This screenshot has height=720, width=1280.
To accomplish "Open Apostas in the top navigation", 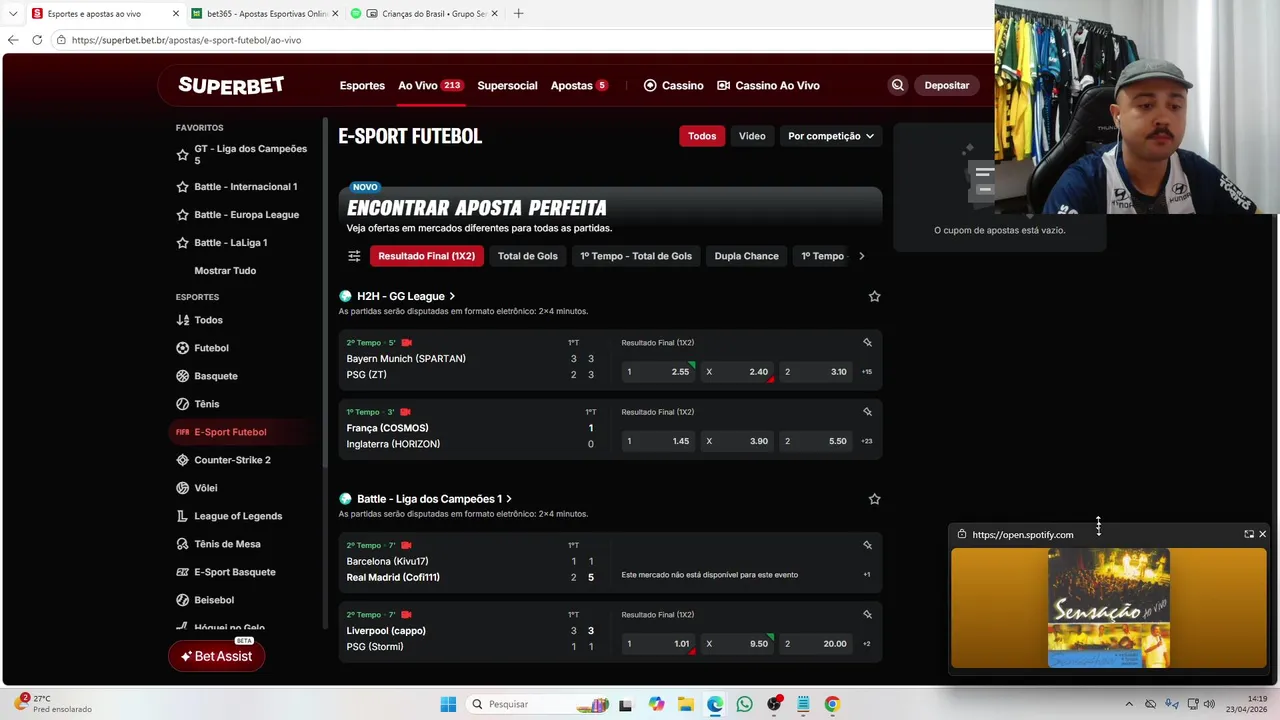I will click(579, 85).
